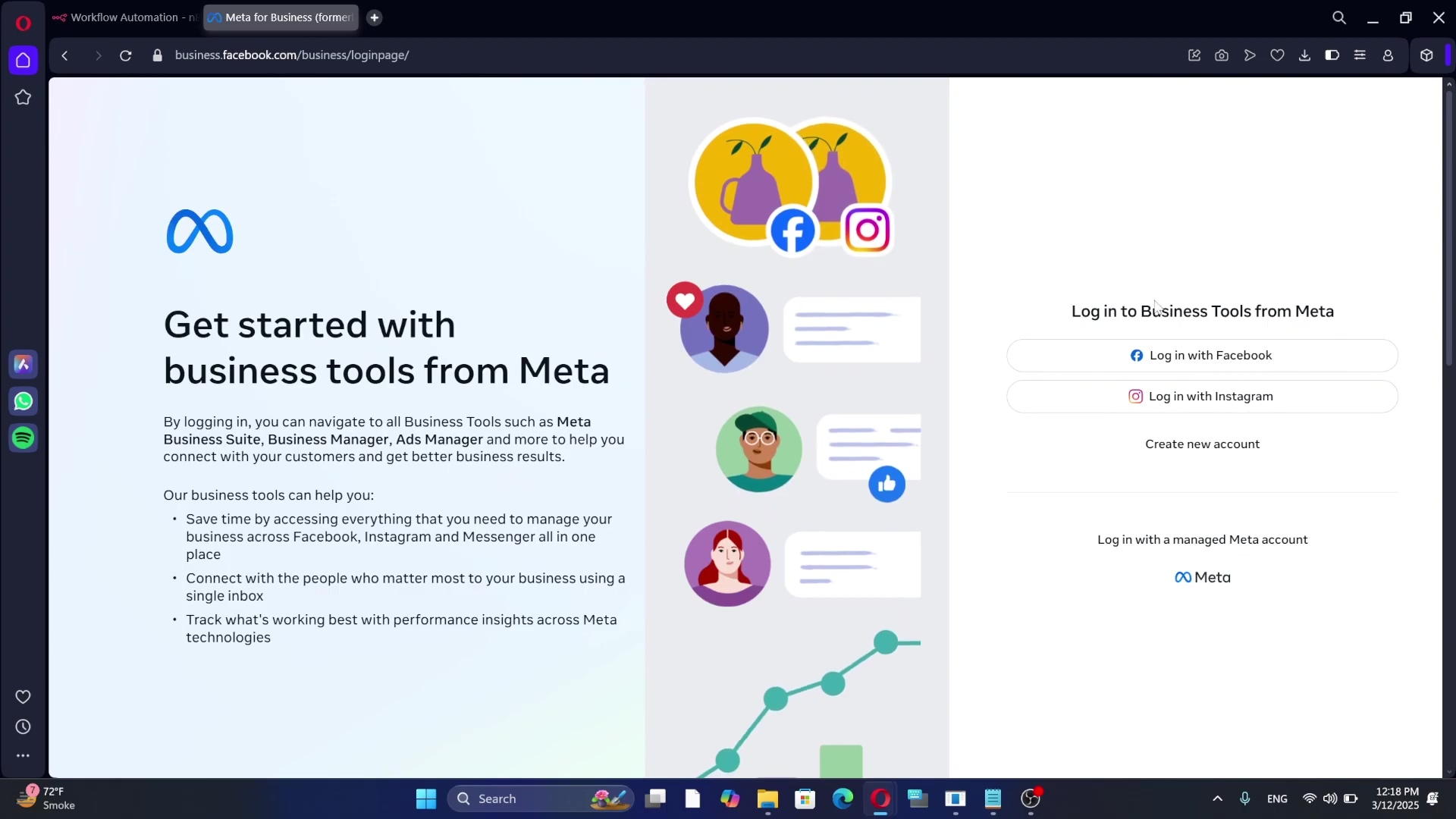
Task: Take a snapshot with camera icon
Action: click(x=1222, y=55)
